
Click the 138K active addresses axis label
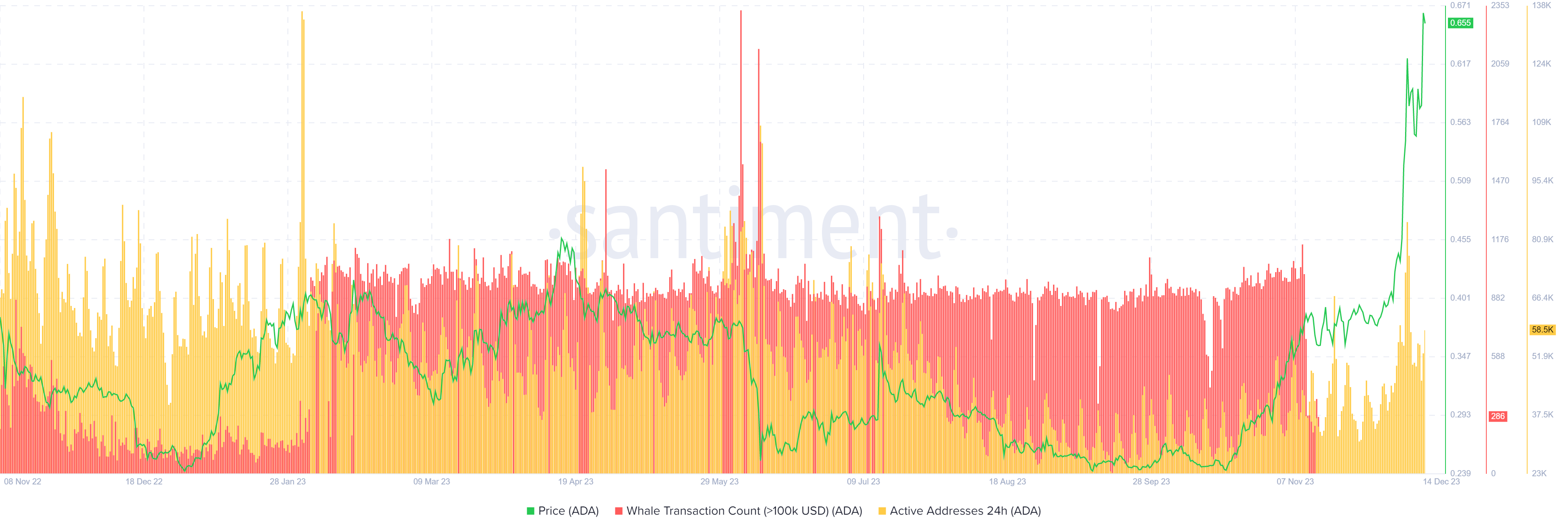tap(1541, 5)
